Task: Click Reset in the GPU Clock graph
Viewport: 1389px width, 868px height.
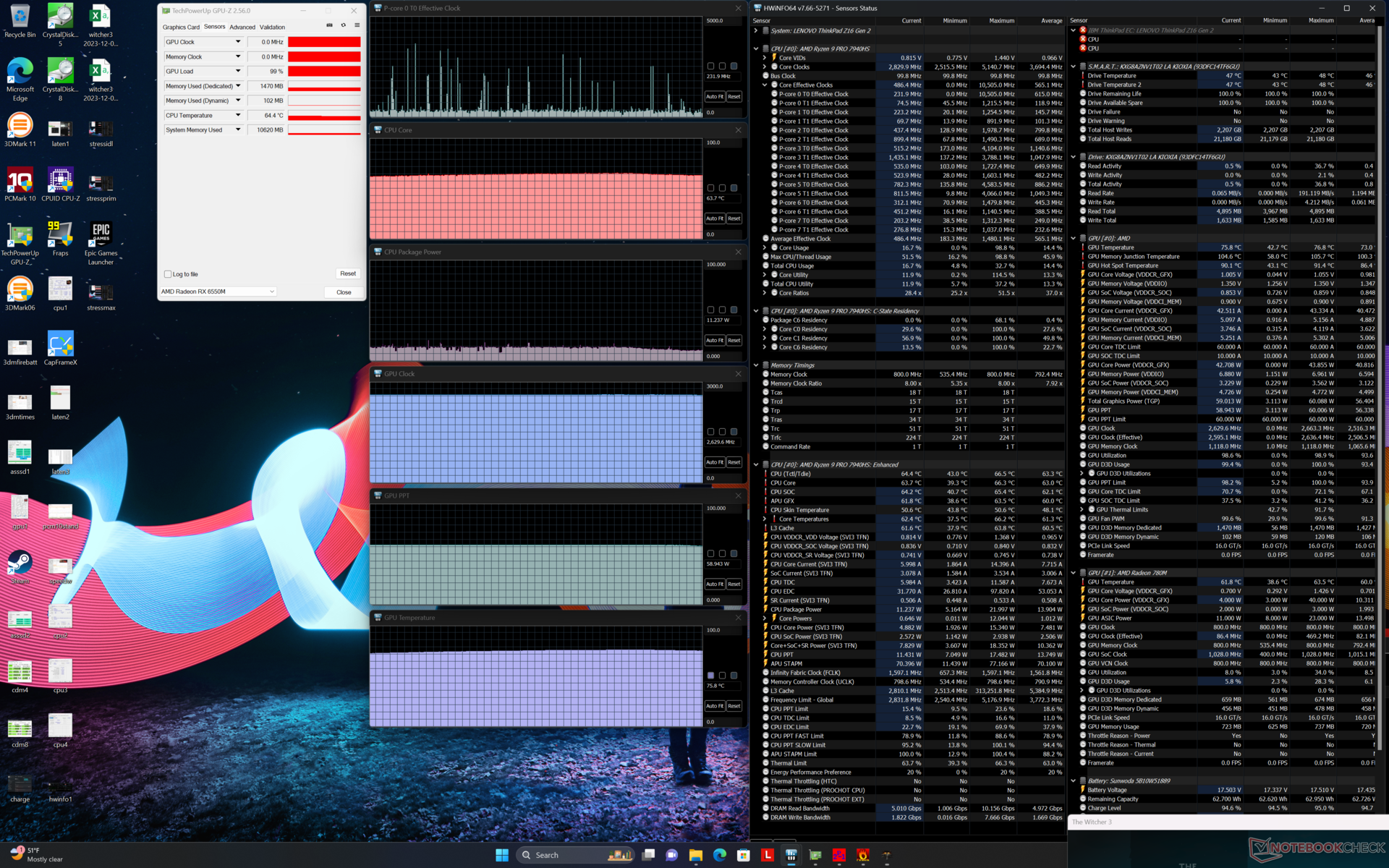Action: tap(734, 462)
